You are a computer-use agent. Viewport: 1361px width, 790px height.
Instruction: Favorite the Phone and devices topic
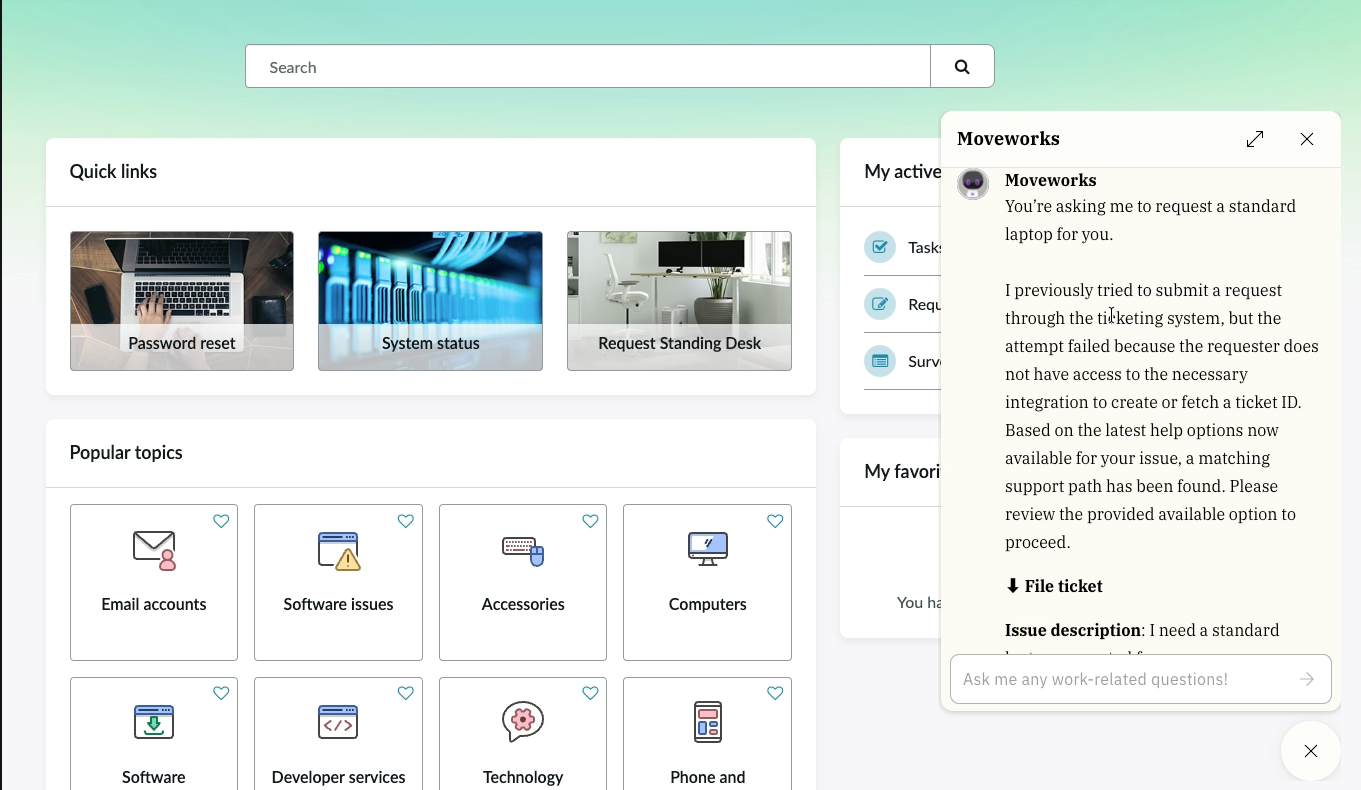point(775,693)
